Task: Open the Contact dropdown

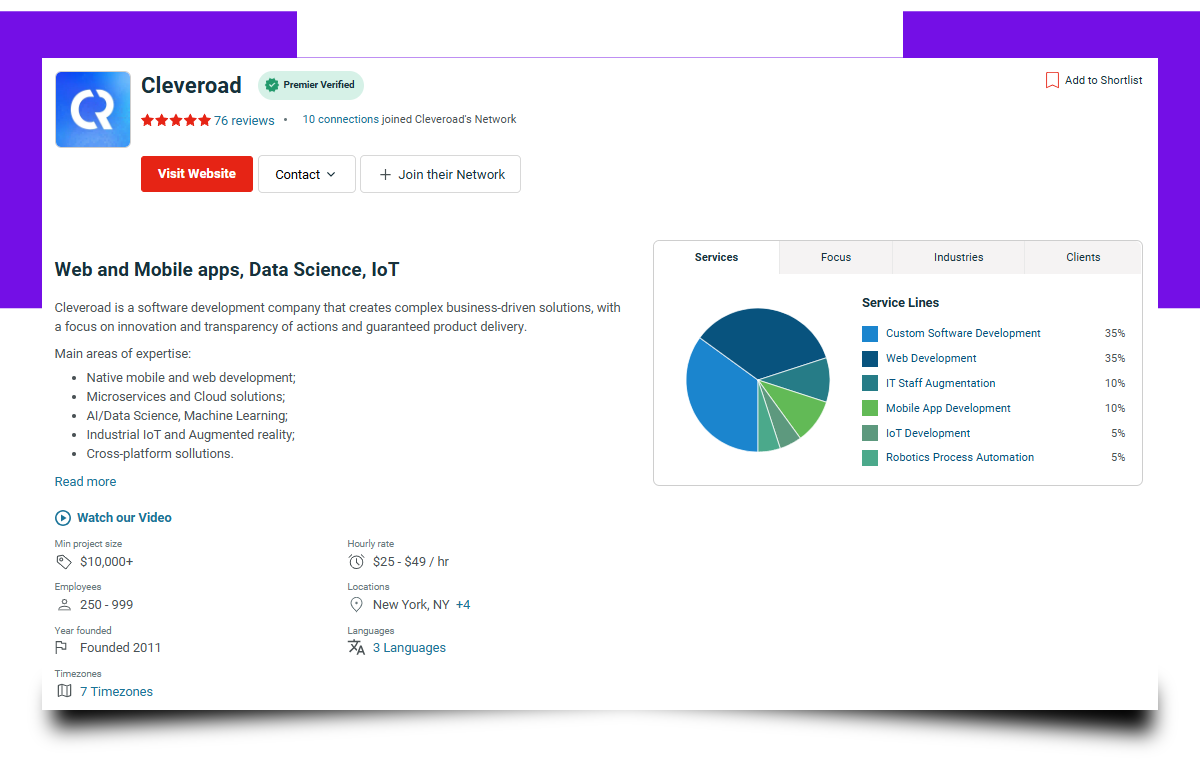Action: [306, 174]
